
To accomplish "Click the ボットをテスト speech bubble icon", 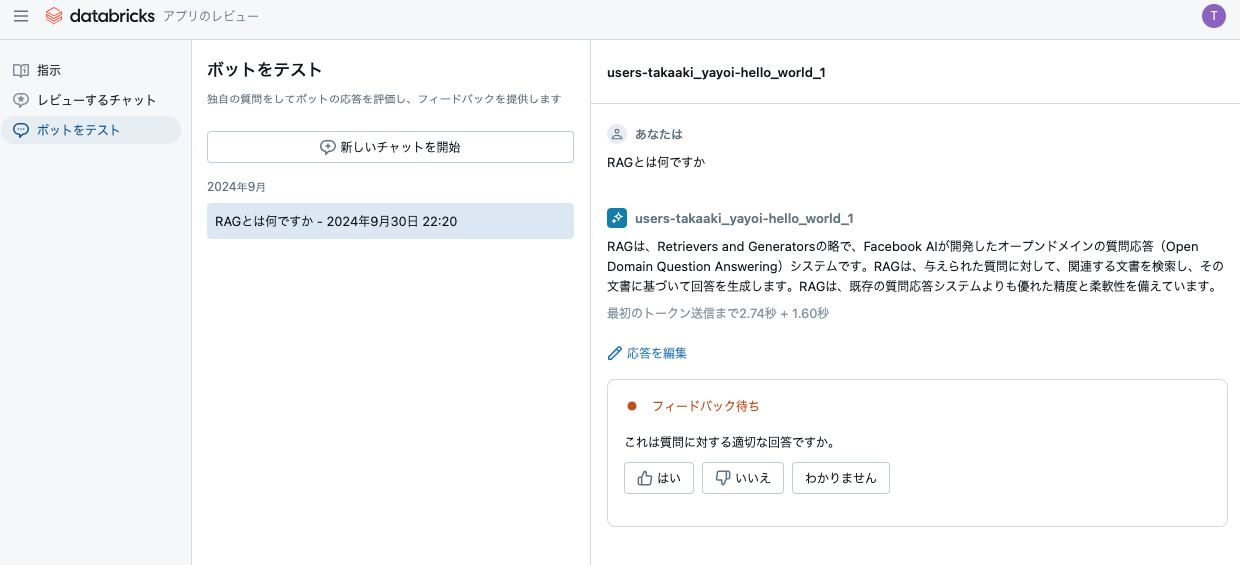I will [21, 130].
